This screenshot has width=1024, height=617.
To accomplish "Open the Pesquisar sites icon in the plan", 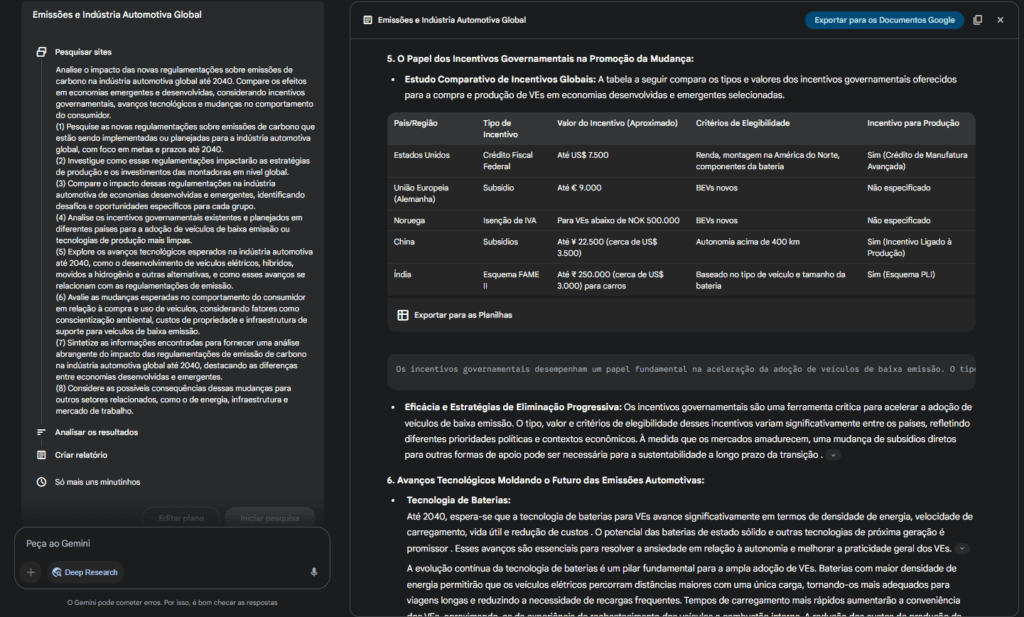I will [40, 52].
